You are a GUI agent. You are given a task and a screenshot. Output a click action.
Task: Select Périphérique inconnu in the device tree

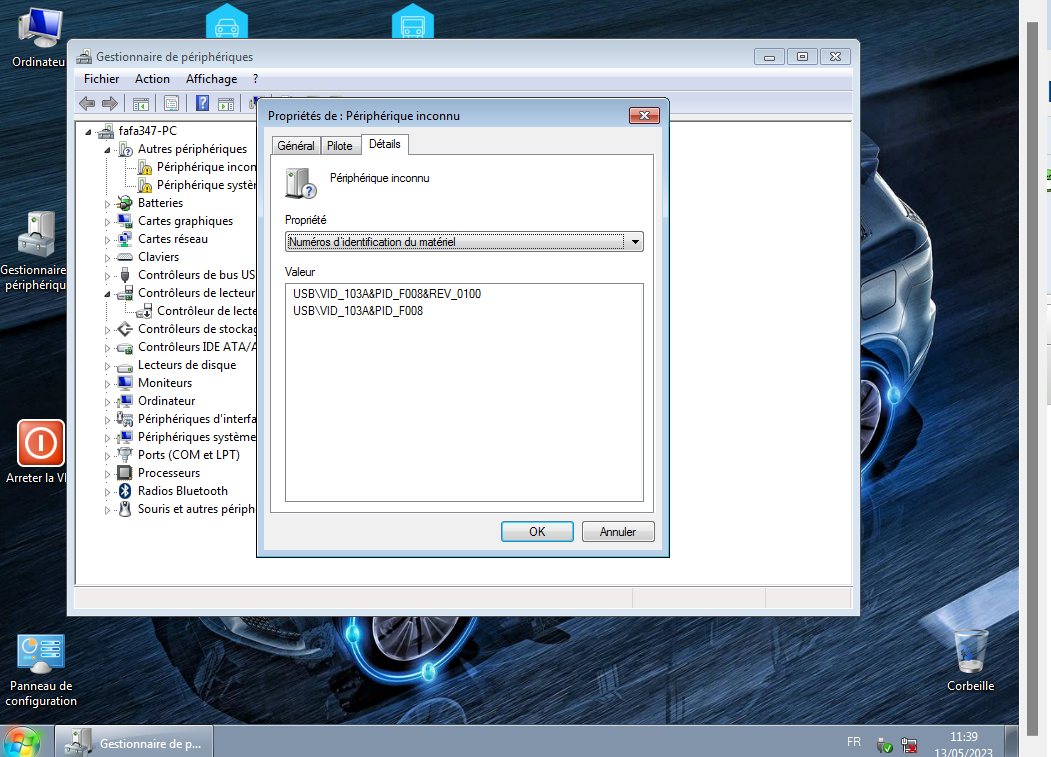click(206, 167)
